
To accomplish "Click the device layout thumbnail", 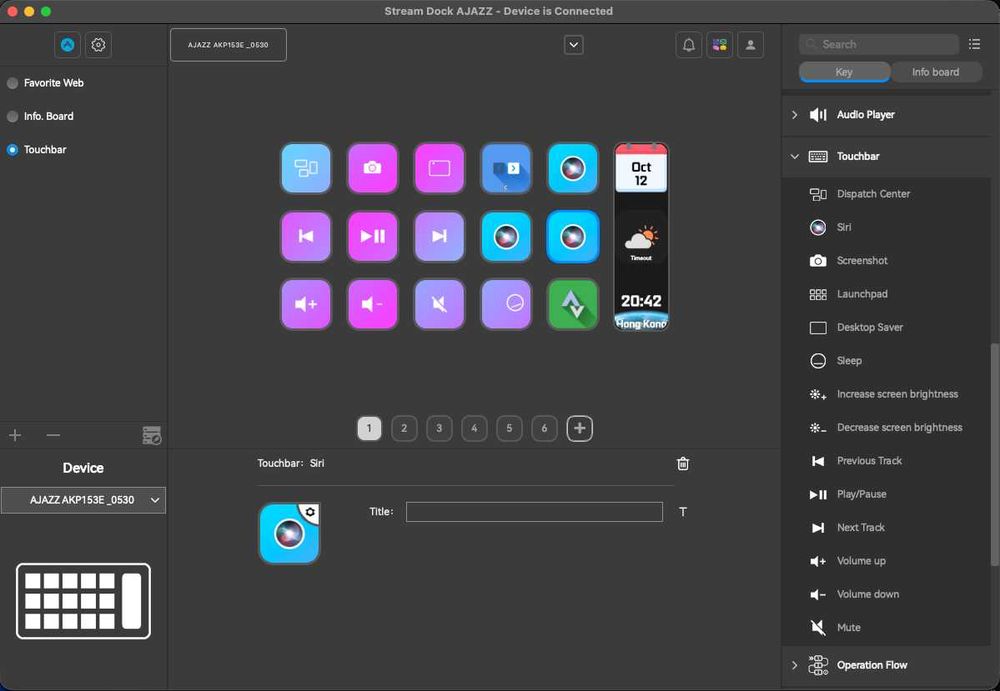I will click(84, 601).
